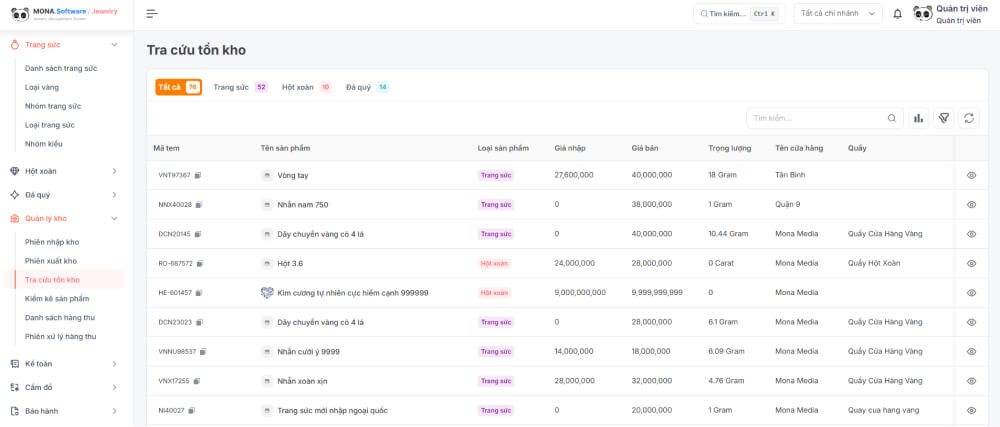Open Nhóm kiểu page
Screen dimensions: 1000x427
pos(44,144)
